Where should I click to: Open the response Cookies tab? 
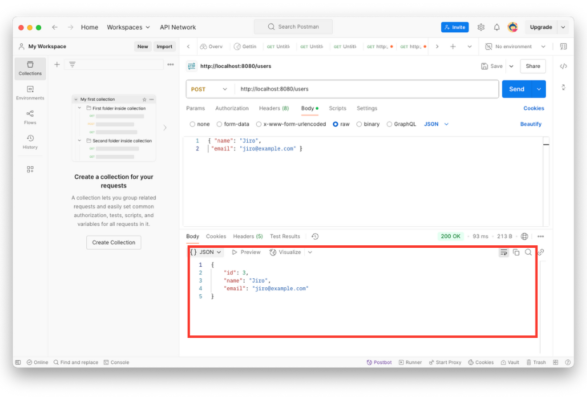(x=216, y=236)
